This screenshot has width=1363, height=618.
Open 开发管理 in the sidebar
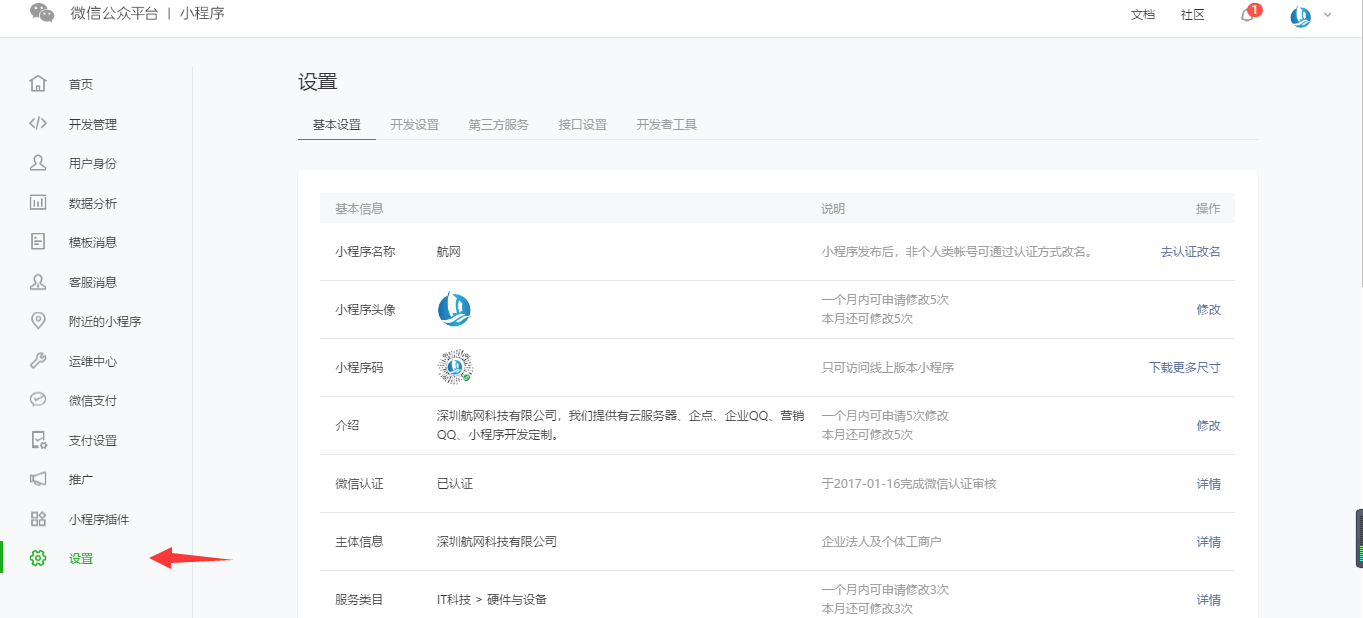93,124
